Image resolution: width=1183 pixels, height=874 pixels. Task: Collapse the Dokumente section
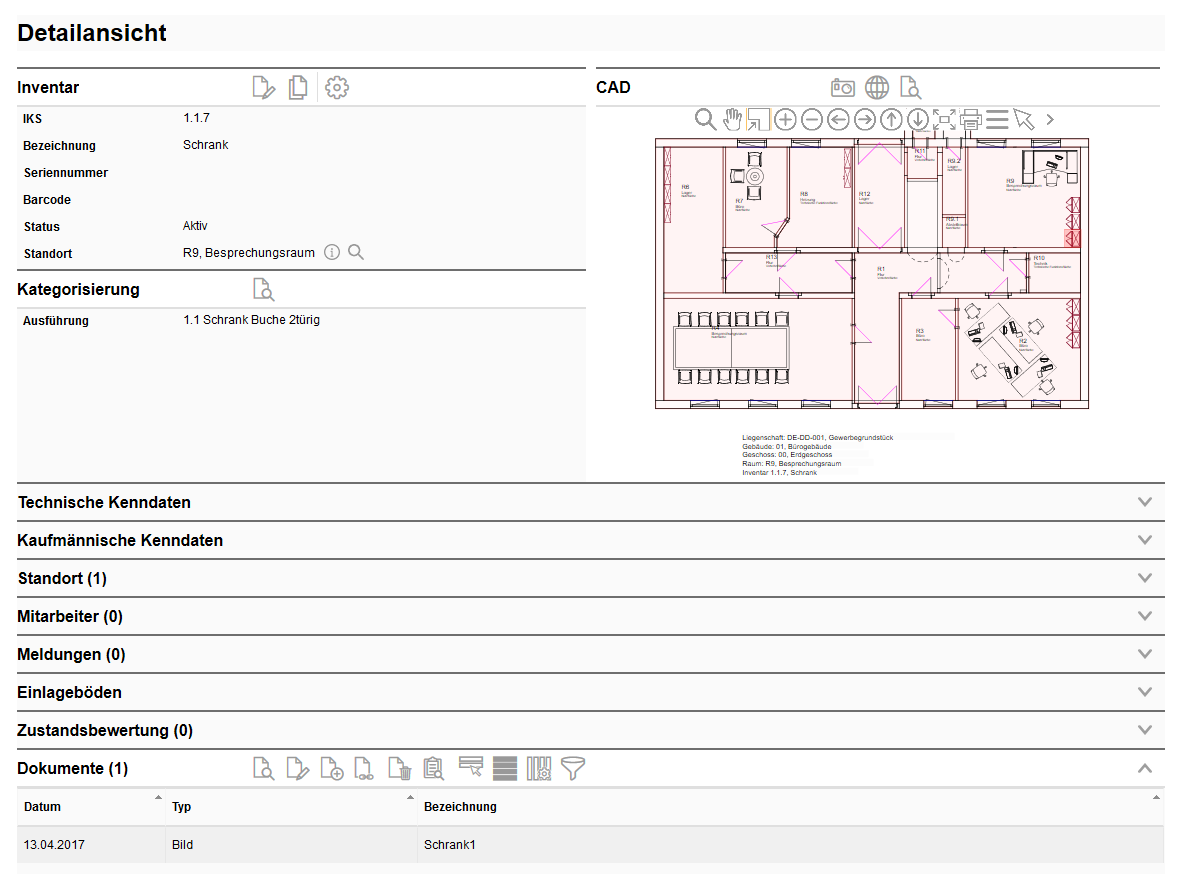coord(1144,768)
